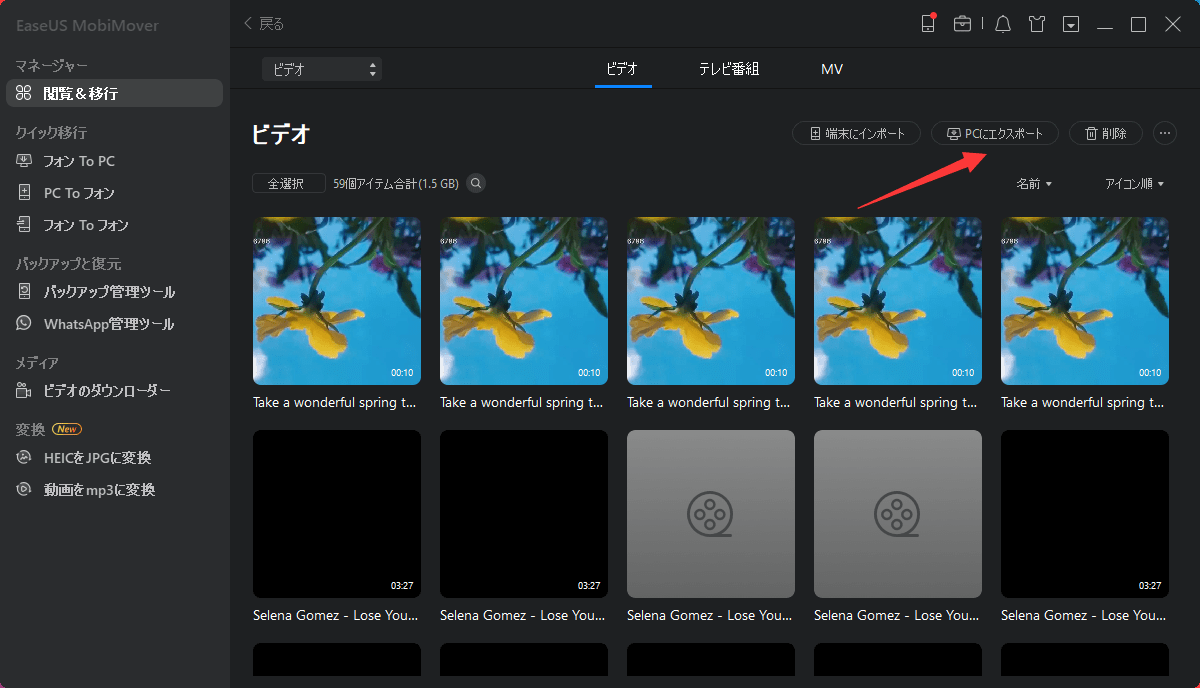Open the 名前 sort dropdown
The image size is (1200, 688).
pos(1034,183)
